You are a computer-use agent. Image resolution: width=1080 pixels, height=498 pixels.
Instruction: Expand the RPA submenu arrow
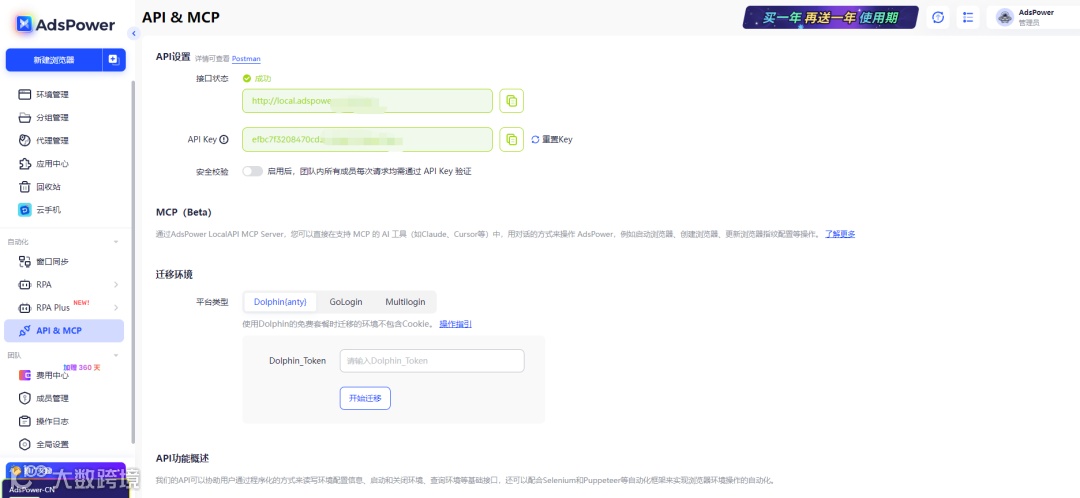[116, 284]
